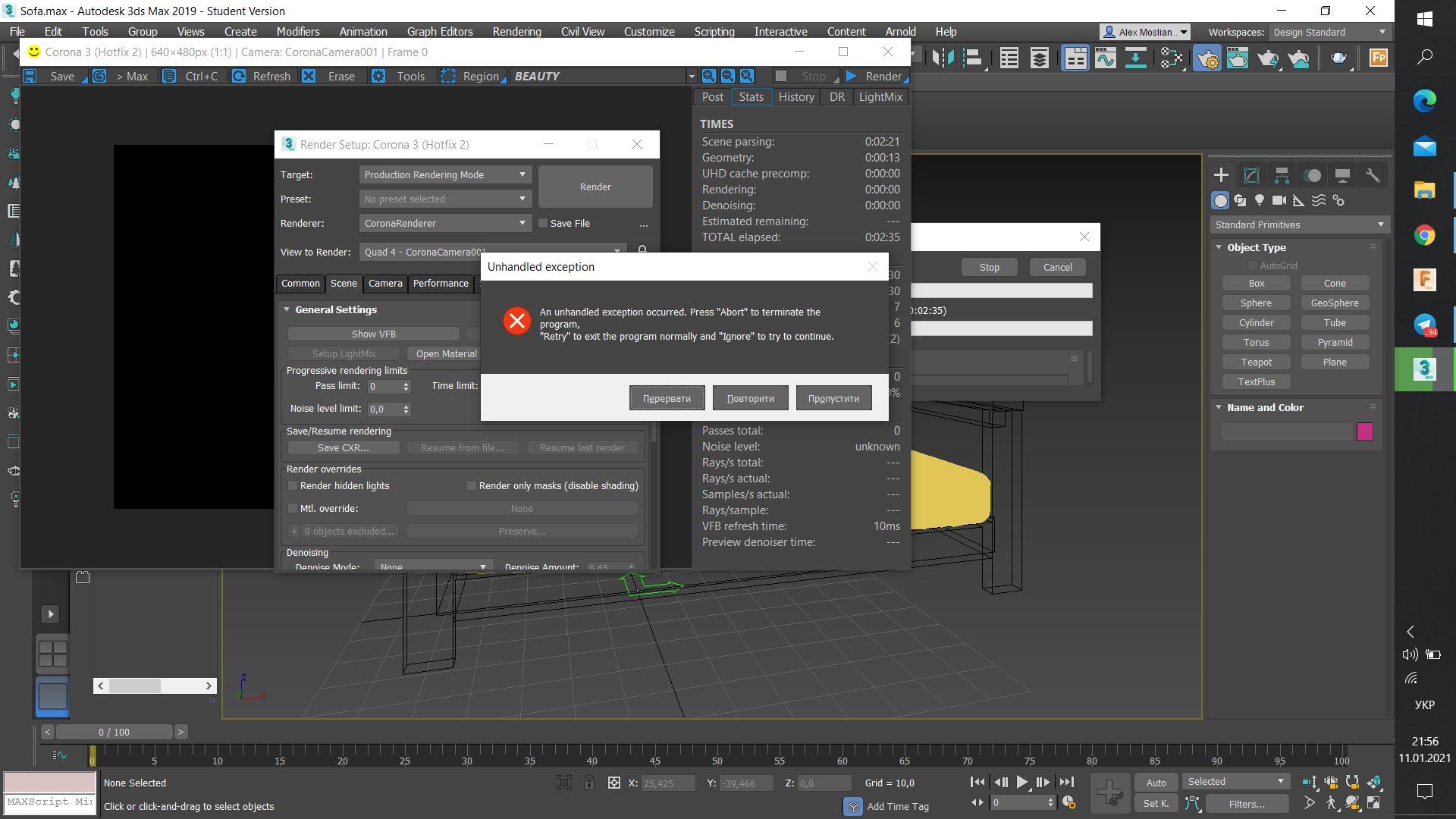Image resolution: width=1456 pixels, height=819 pixels.
Task: Enable Render only masks (disable shading) checkbox
Action: (472, 485)
